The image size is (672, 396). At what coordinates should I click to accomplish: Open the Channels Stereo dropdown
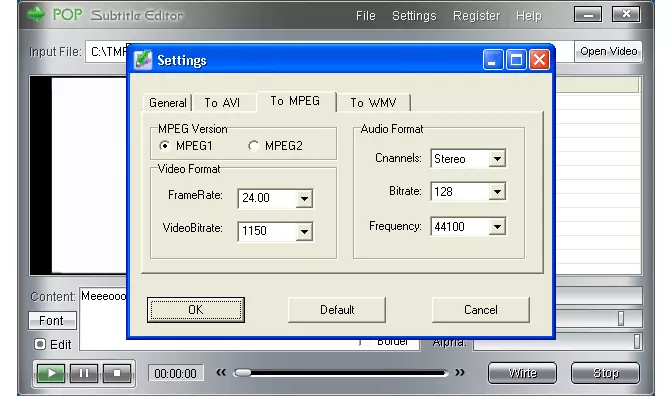pyautogui.click(x=497, y=159)
